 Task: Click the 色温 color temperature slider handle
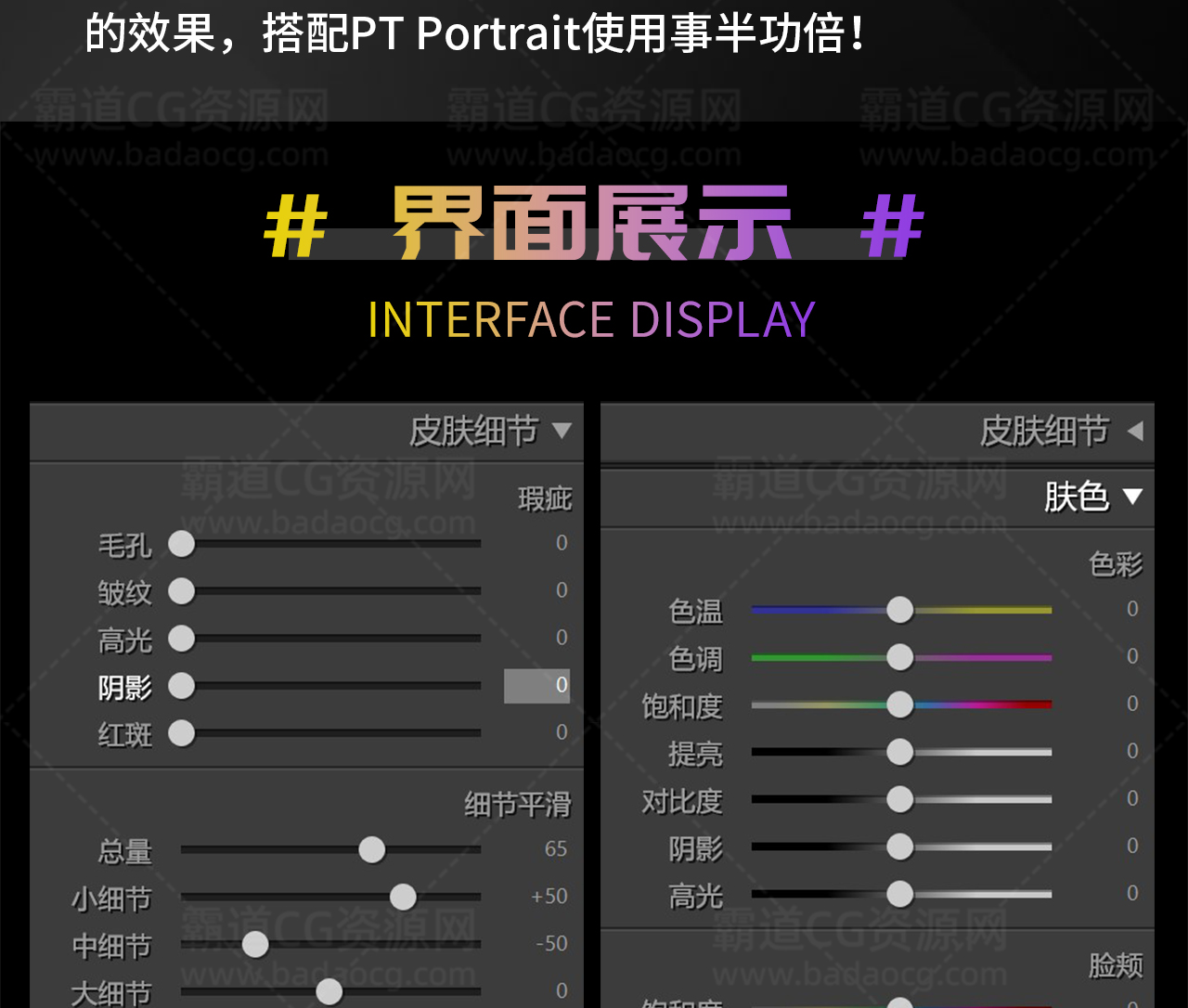899,610
